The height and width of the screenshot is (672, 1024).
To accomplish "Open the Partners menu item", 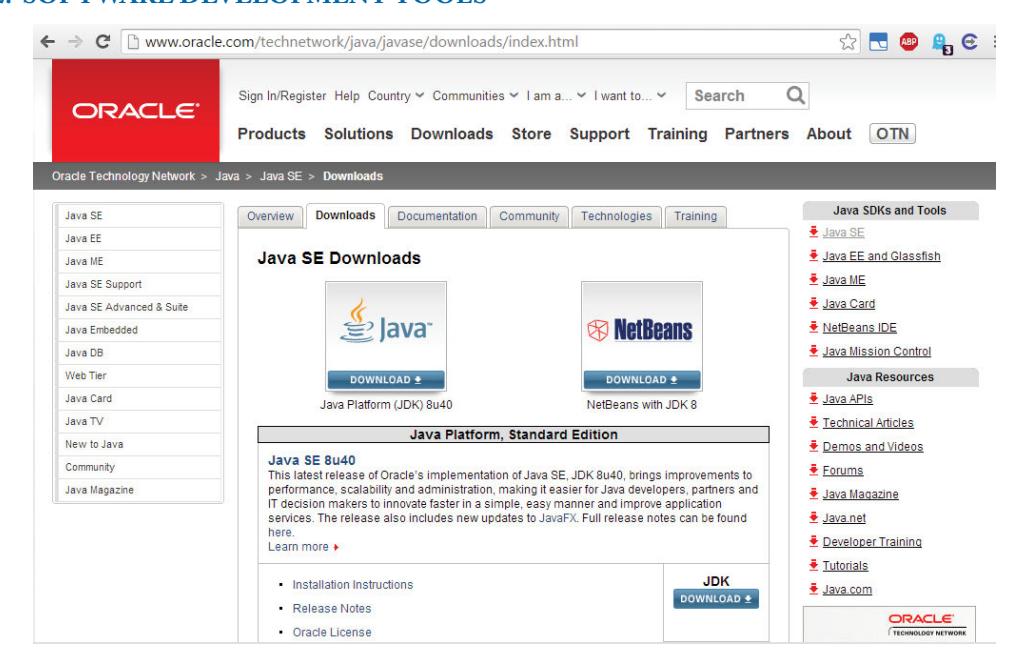I will pyautogui.click(x=756, y=134).
